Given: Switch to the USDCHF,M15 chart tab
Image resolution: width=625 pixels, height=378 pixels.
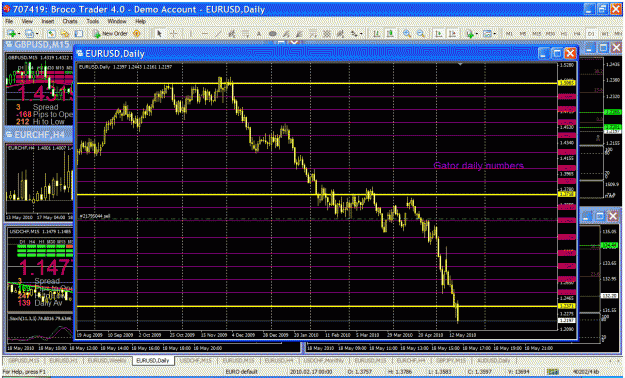Looking at the screenshot, I should click(196, 360).
